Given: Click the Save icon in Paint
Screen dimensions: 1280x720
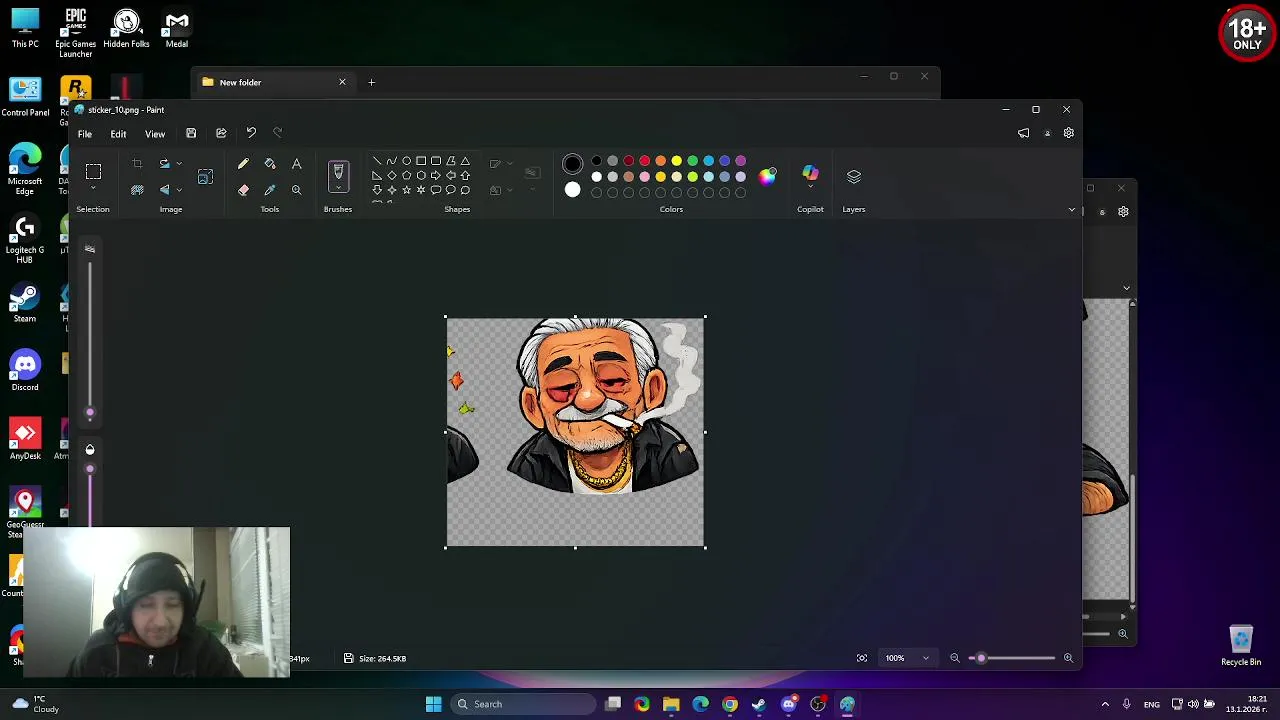Looking at the screenshot, I should [x=191, y=133].
